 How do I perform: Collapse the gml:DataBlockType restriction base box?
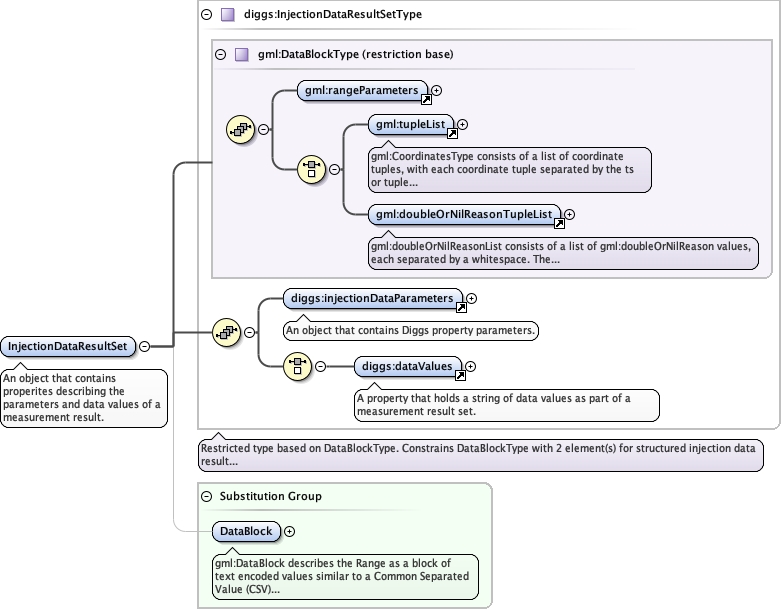pyautogui.click(x=221, y=54)
